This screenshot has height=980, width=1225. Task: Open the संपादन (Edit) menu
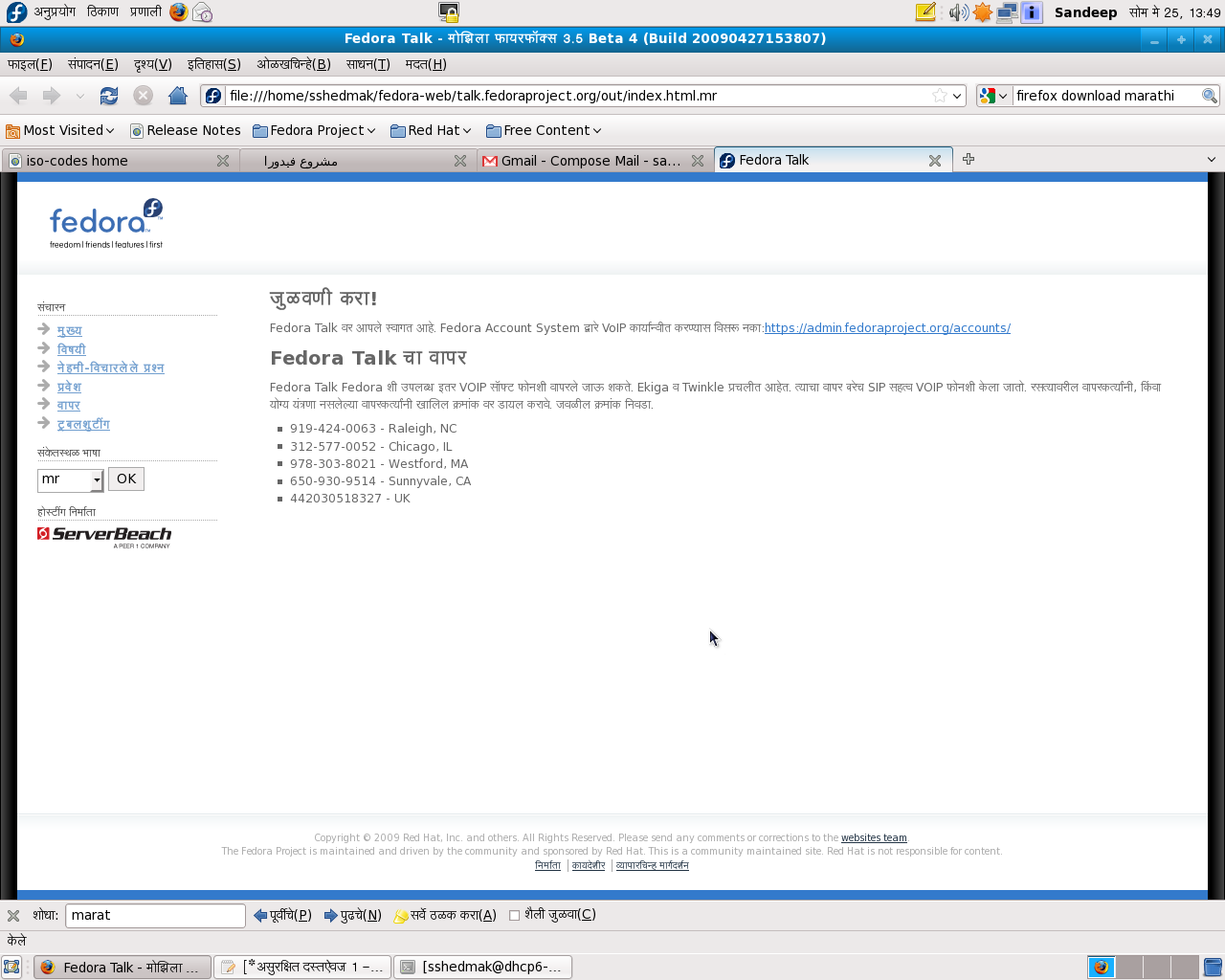(x=93, y=64)
